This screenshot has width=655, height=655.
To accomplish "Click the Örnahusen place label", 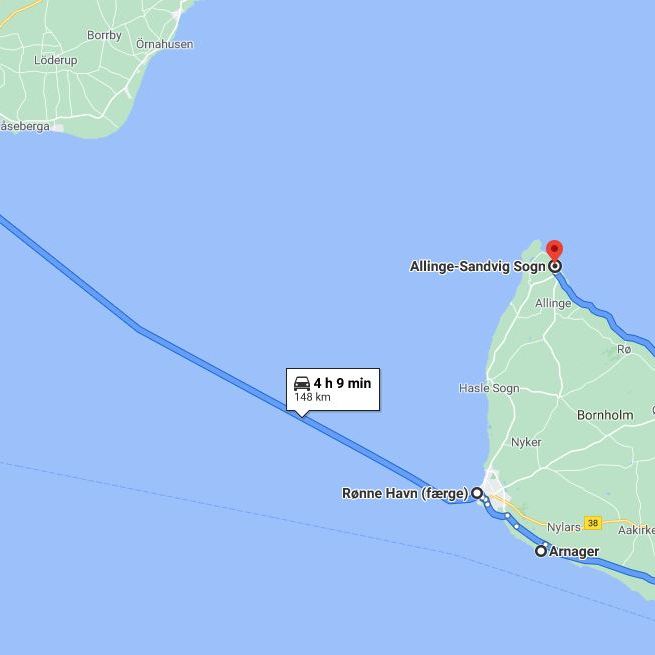I will (165, 44).
